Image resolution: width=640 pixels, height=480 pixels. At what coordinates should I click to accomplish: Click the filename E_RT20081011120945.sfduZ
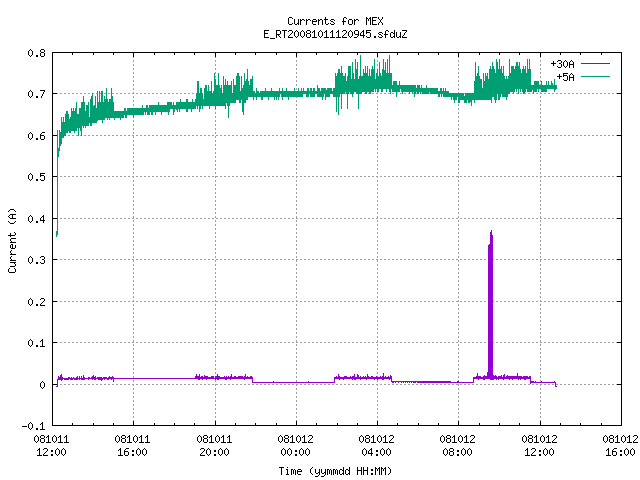(335, 34)
